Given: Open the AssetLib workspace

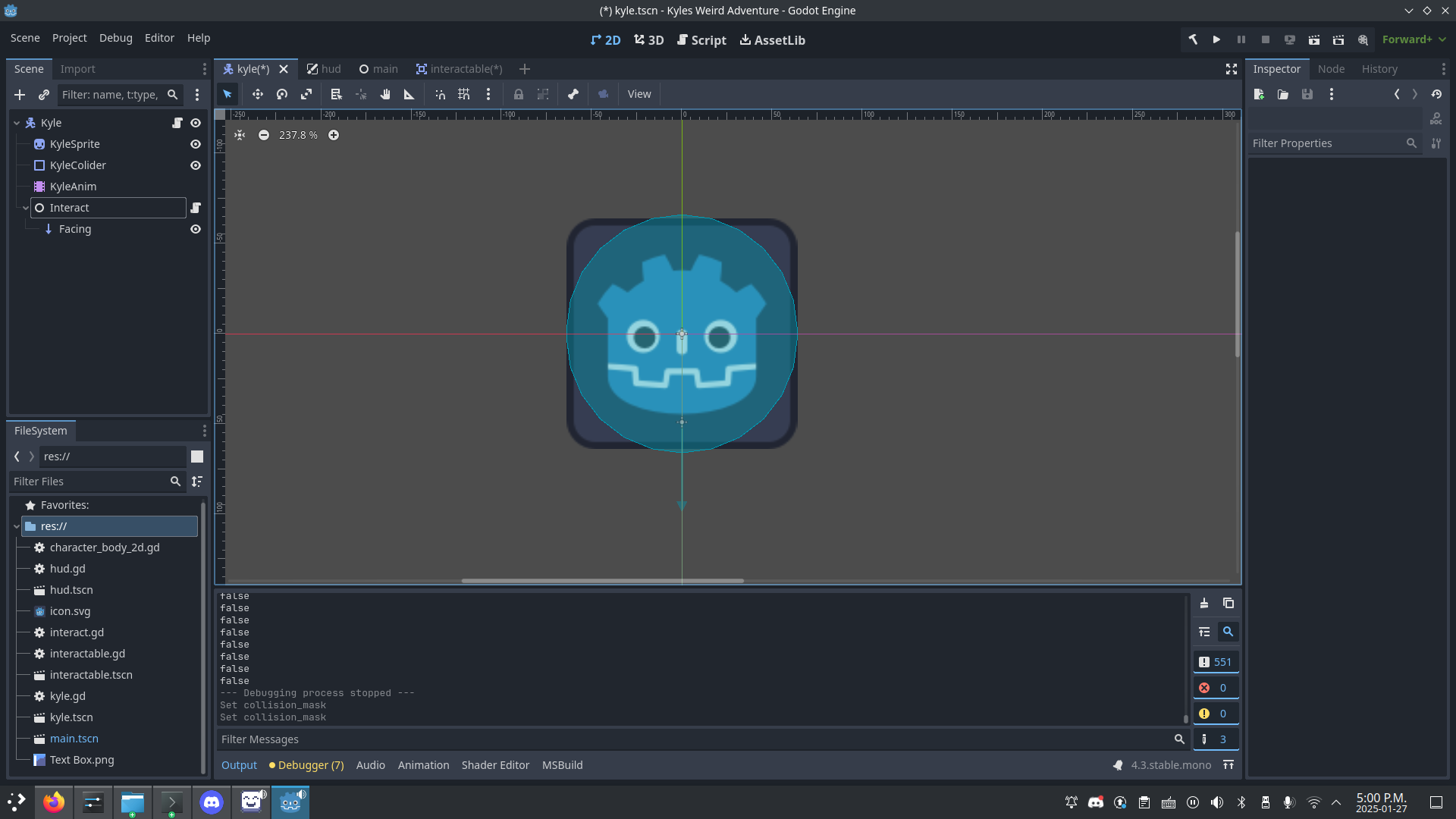Looking at the screenshot, I should pos(772,40).
